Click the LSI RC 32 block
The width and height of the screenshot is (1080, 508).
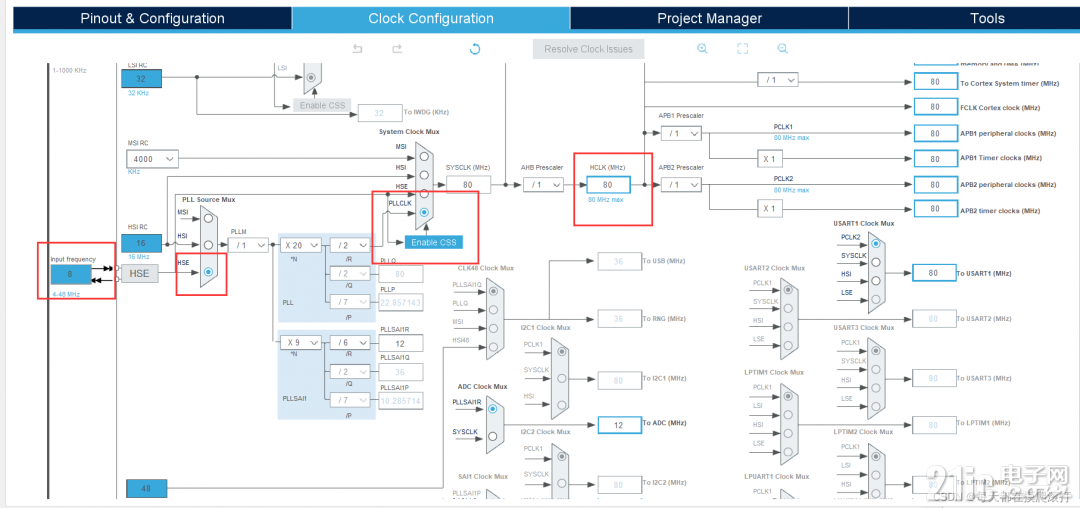(141, 78)
